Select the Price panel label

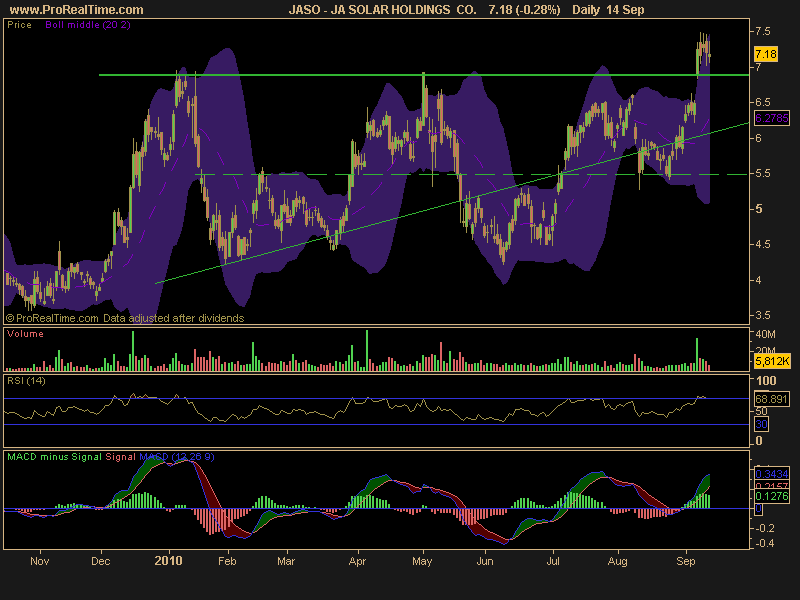click(19, 25)
